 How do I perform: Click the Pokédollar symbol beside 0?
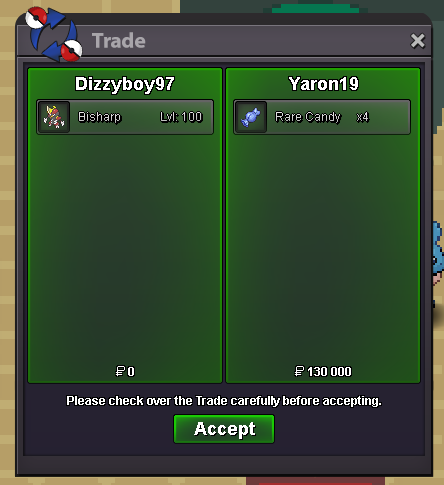[x=120, y=371]
